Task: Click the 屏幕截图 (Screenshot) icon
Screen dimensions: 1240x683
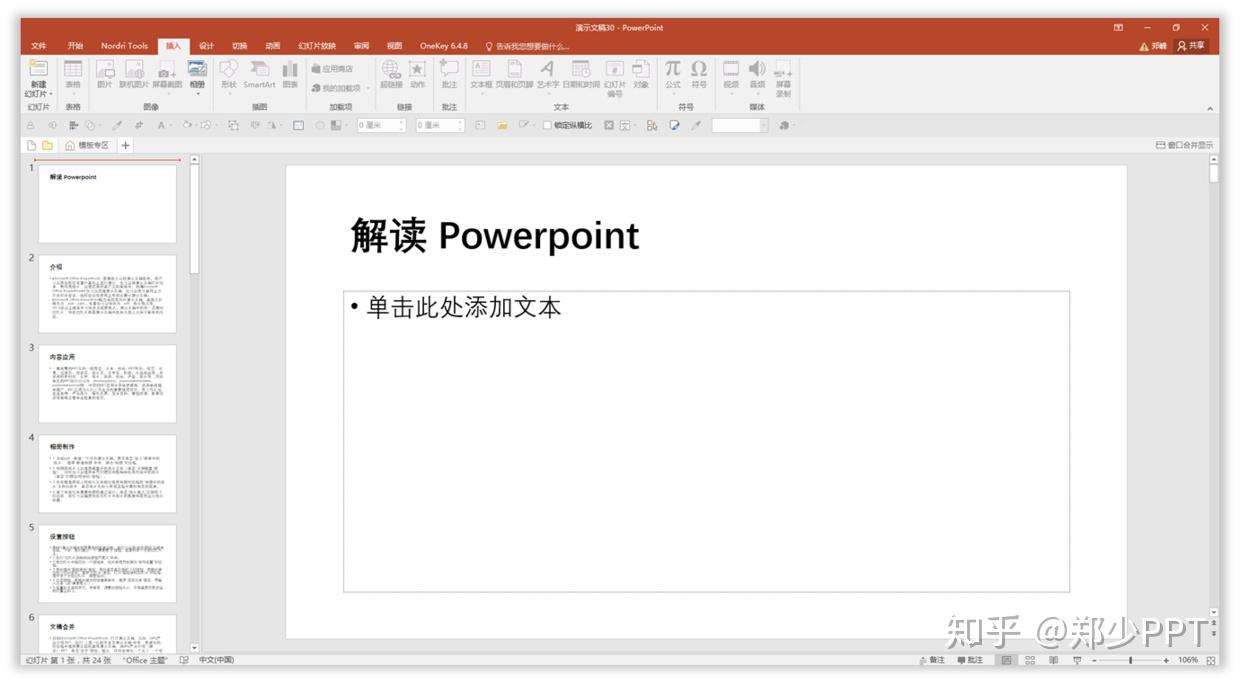Action: click(x=167, y=69)
